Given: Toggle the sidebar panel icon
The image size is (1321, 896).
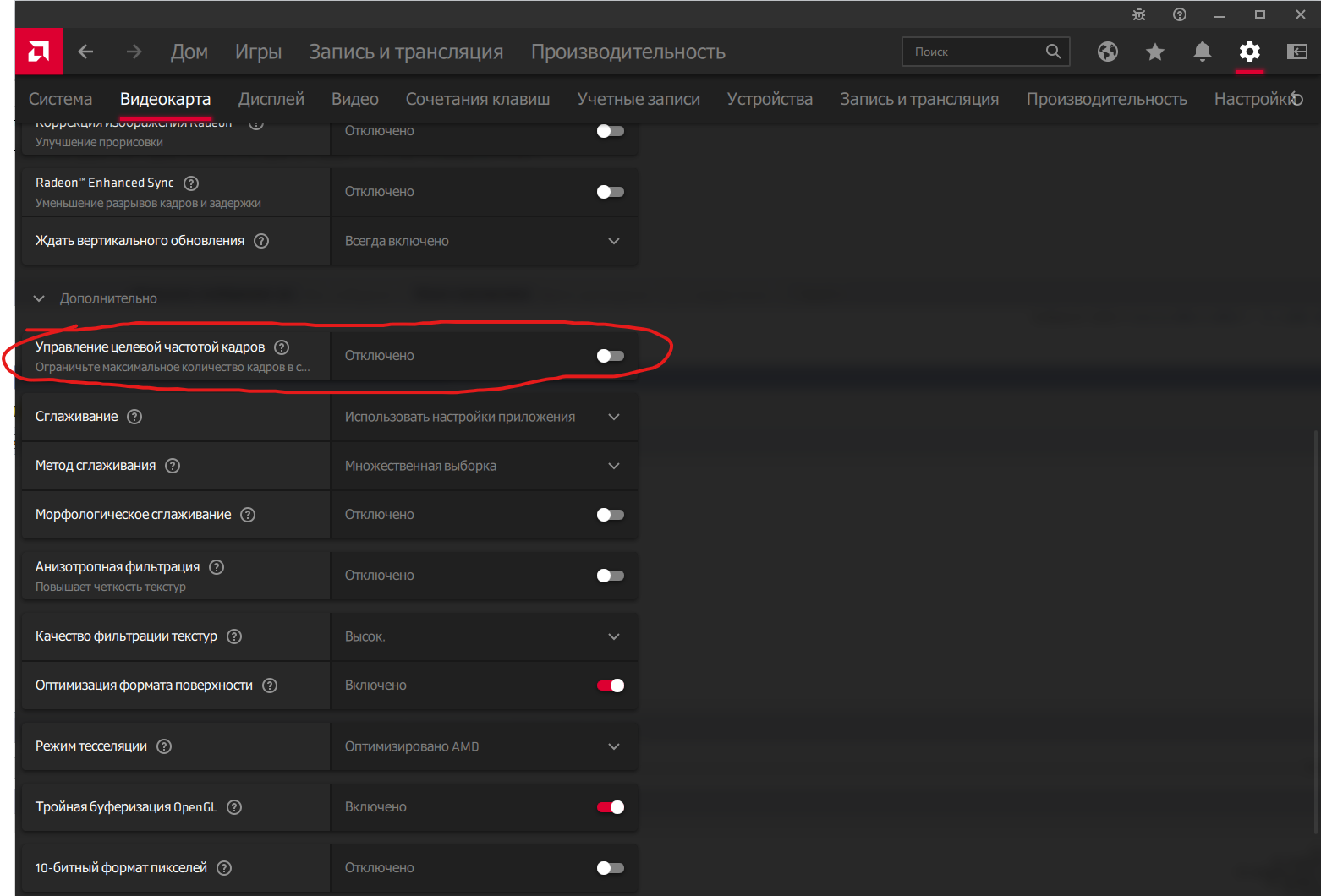Looking at the screenshot, I should pyautogui.click(x=1296, y=52).
